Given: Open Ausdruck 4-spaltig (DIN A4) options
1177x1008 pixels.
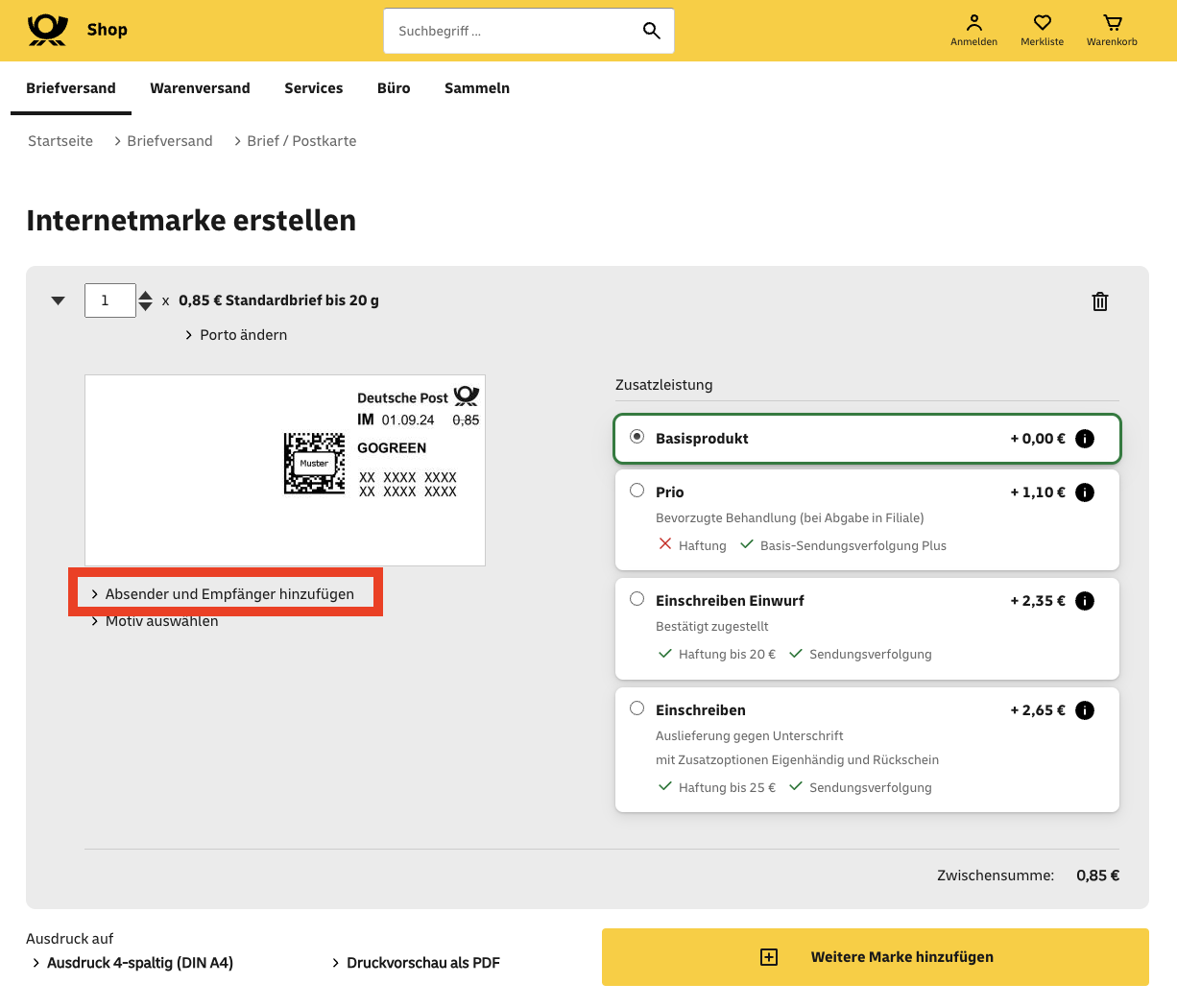Looking at the screenshot, I should click(132, 963).
